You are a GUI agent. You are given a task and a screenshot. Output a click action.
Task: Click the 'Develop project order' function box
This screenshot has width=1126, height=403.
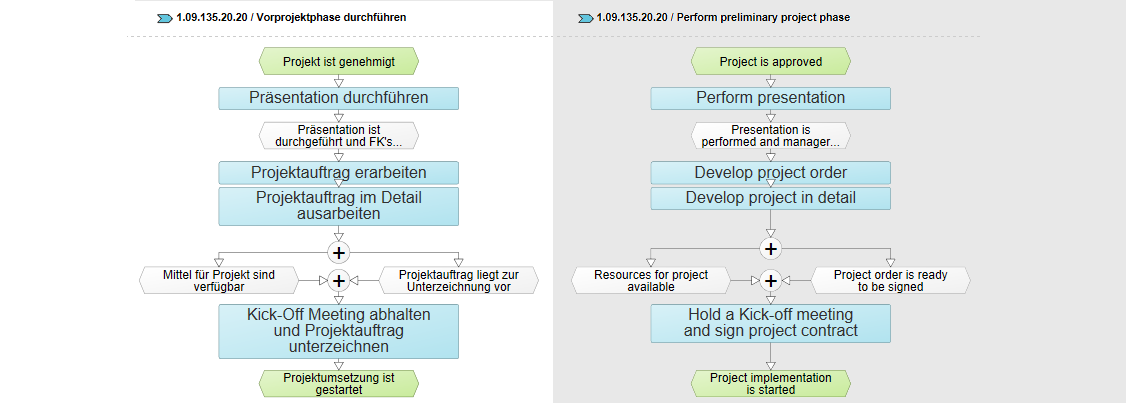pos(771,173)
